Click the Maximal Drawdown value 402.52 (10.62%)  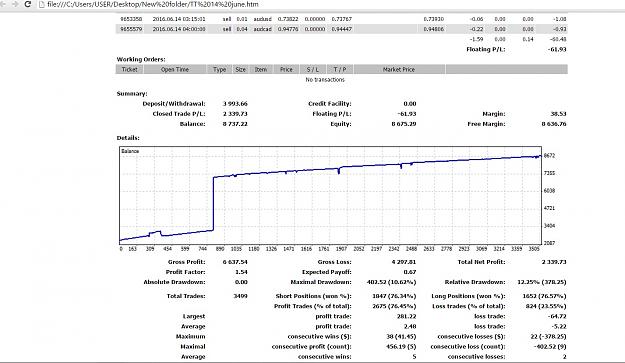(391, 282)
